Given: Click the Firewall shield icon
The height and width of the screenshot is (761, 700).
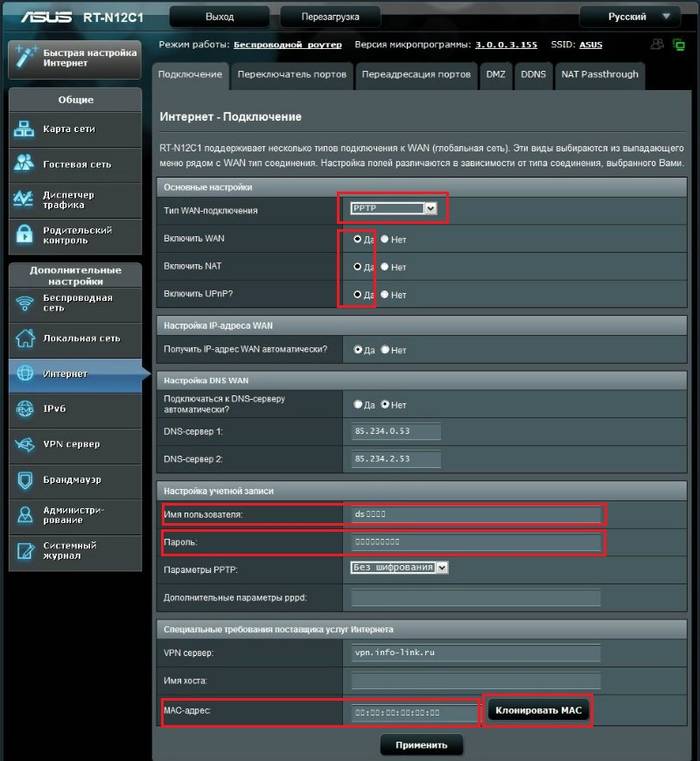Looking at the screenshot, I should tap(25, 480).
